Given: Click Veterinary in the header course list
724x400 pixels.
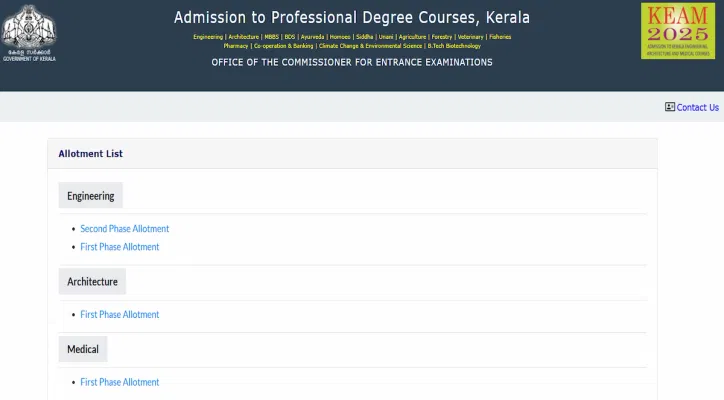Looking at the screenshot, I should (470, 37).
